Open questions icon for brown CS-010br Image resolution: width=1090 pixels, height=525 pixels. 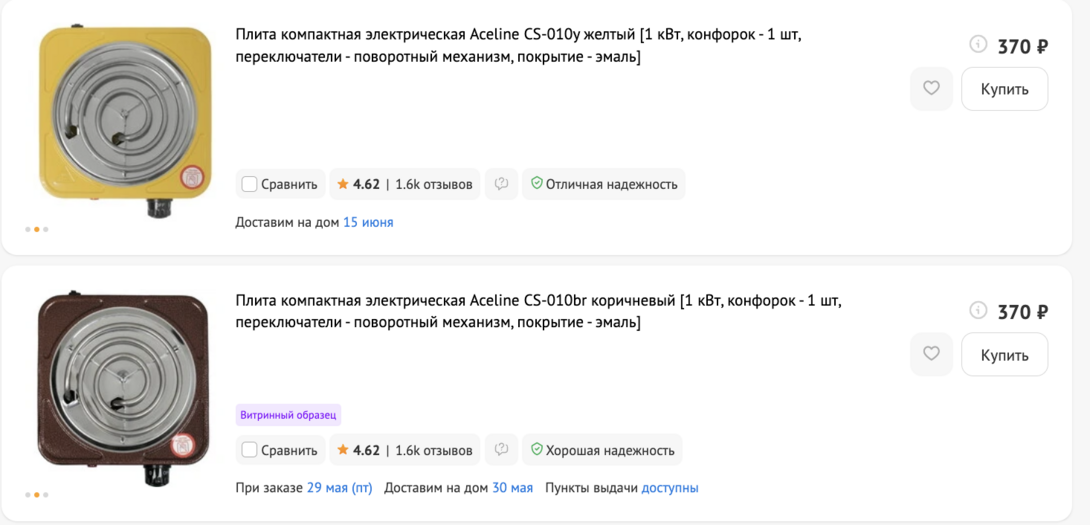tap(501, 450)
